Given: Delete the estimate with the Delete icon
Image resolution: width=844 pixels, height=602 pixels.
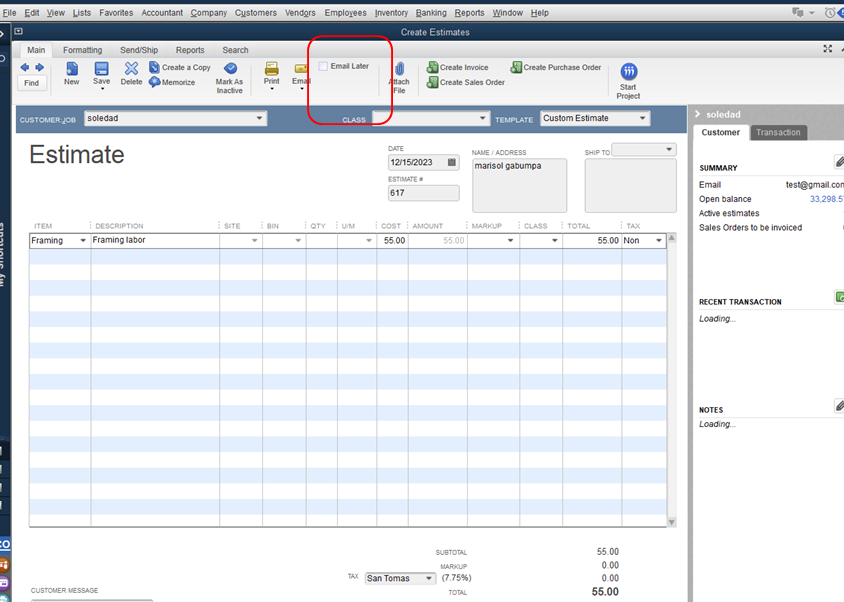Looking at the screenshot, I should 131,68.
